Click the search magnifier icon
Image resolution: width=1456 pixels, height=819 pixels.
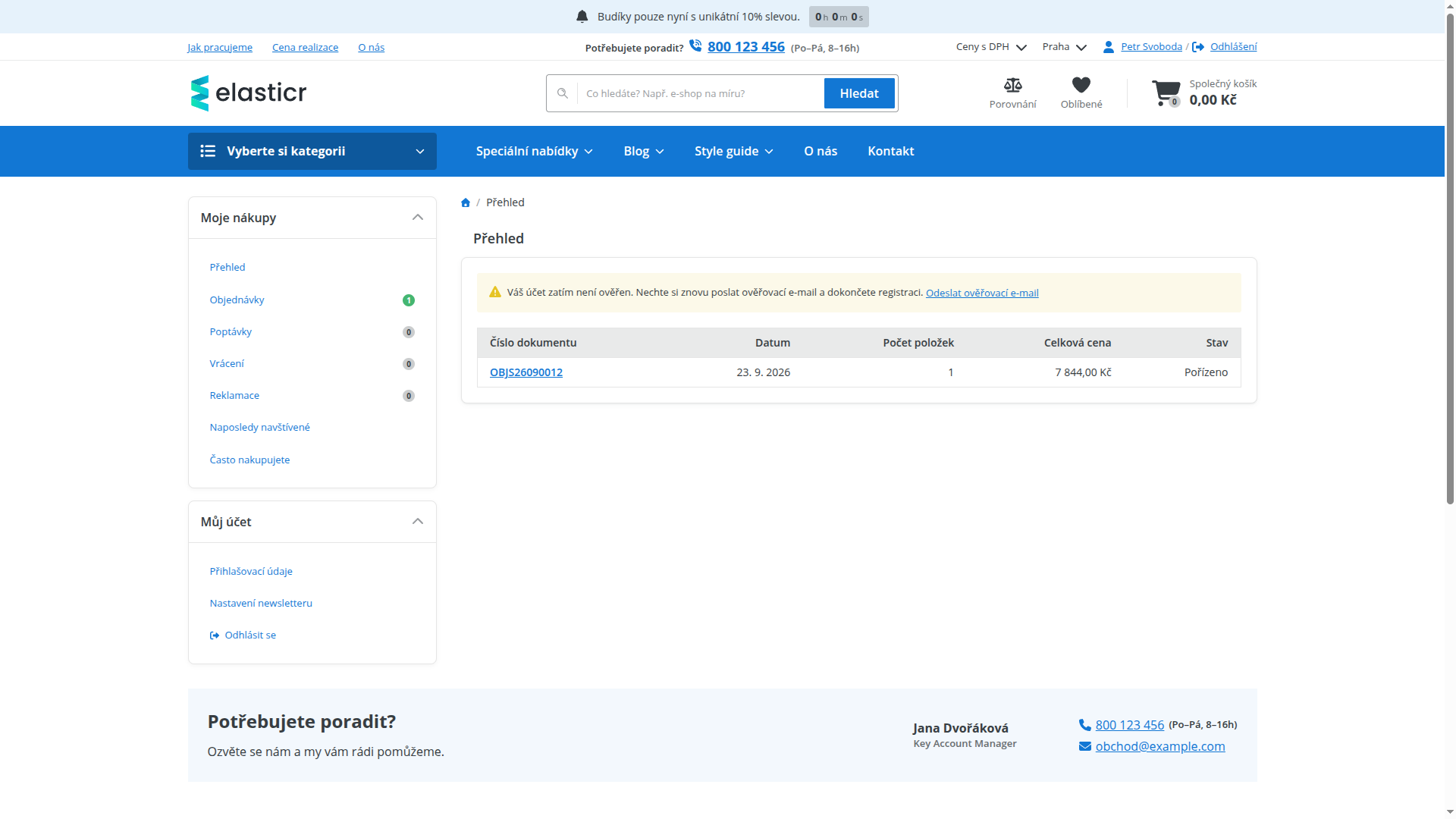pyautogui.click(x=563, y=93)
